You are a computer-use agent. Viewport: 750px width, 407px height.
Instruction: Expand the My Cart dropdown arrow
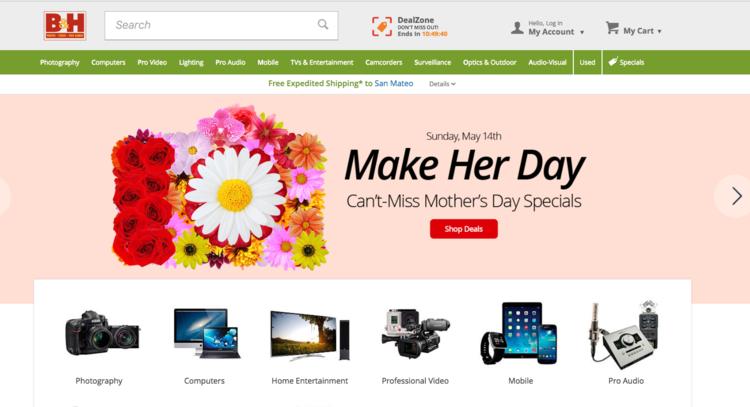click(660, 32)
